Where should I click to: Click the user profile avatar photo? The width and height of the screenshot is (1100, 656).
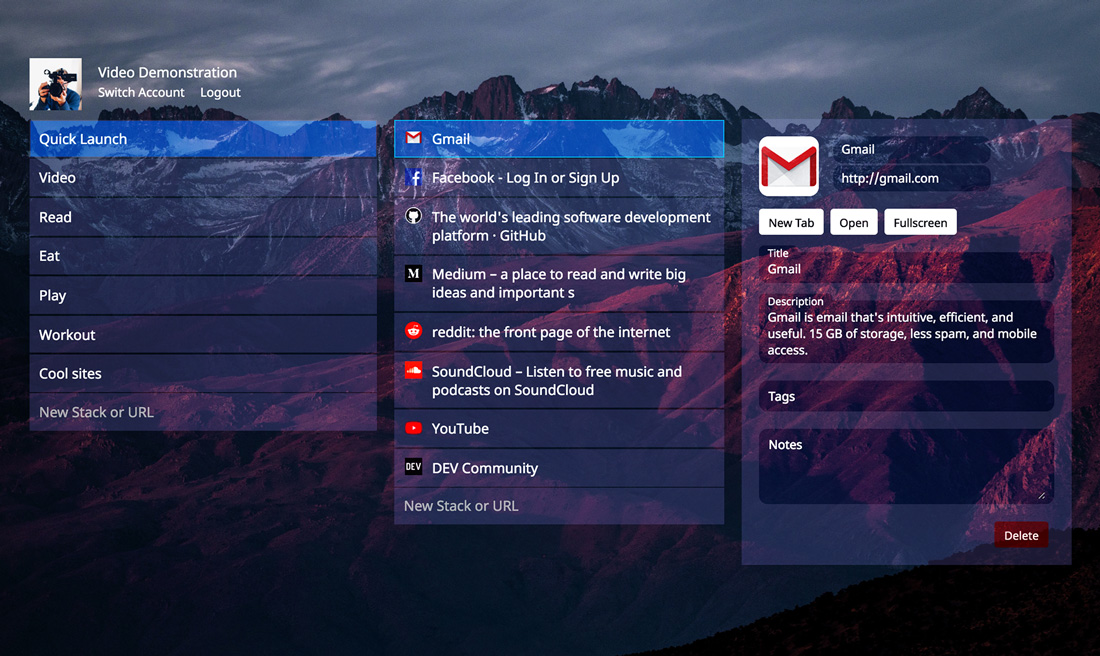coord(55,84)
